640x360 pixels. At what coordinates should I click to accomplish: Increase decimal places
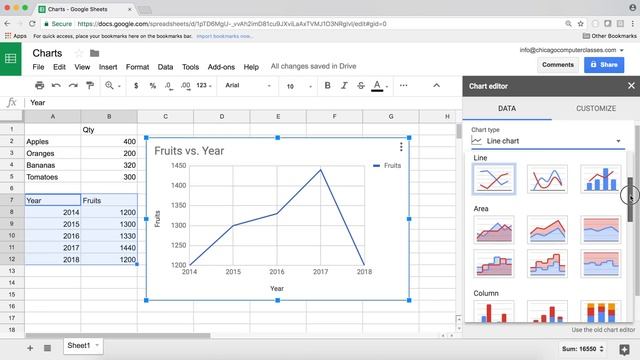pos(185,86)
